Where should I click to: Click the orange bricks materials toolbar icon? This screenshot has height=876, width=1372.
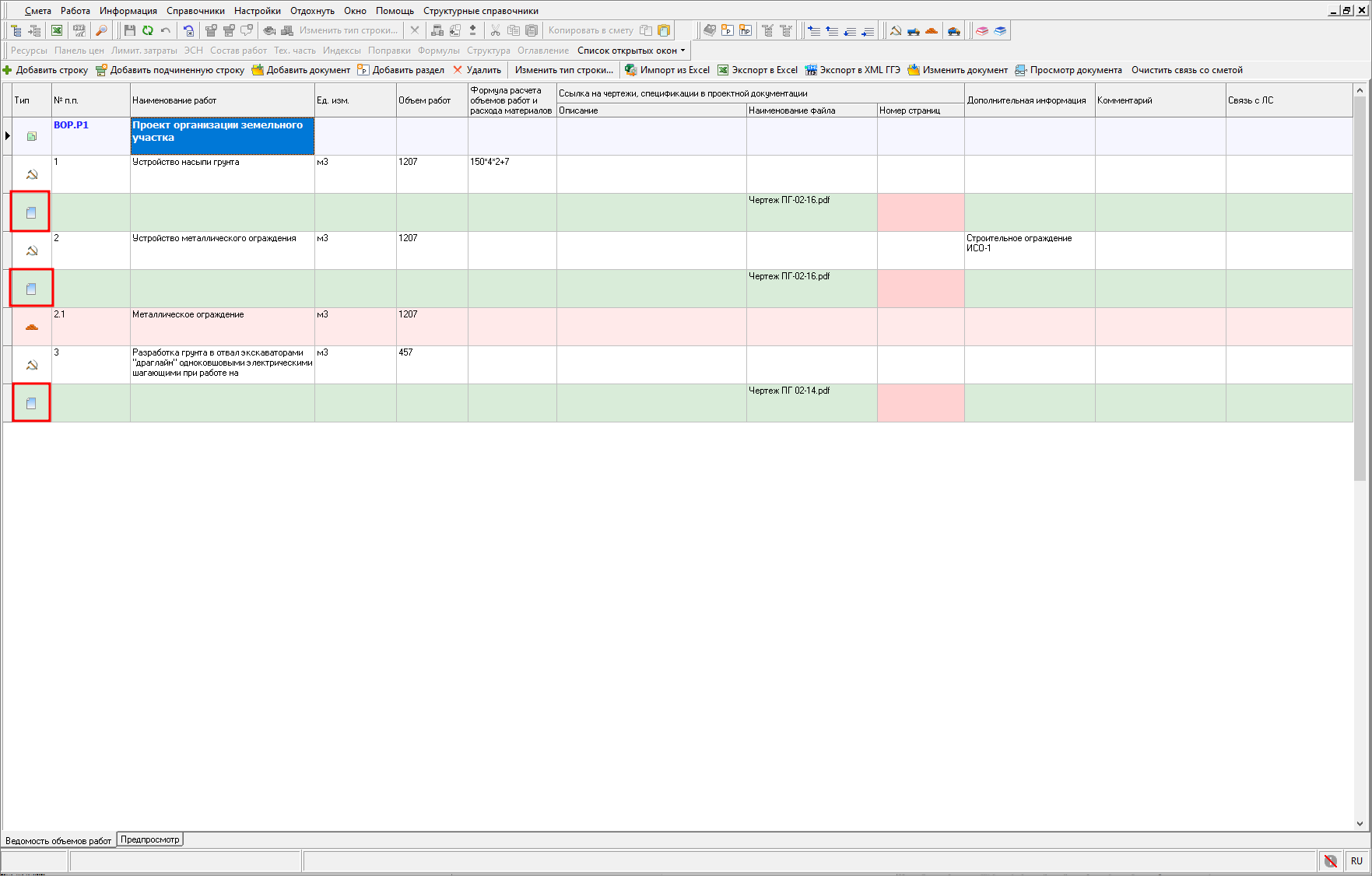[932, 30]
